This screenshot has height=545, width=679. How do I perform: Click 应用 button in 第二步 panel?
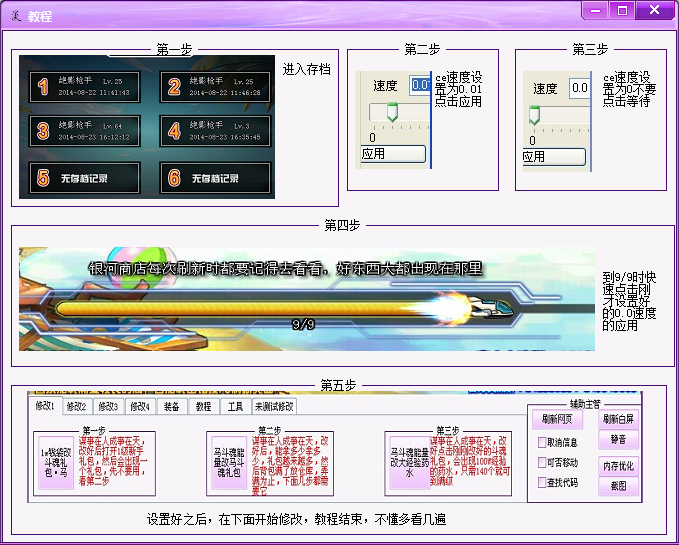coord(393,154)
